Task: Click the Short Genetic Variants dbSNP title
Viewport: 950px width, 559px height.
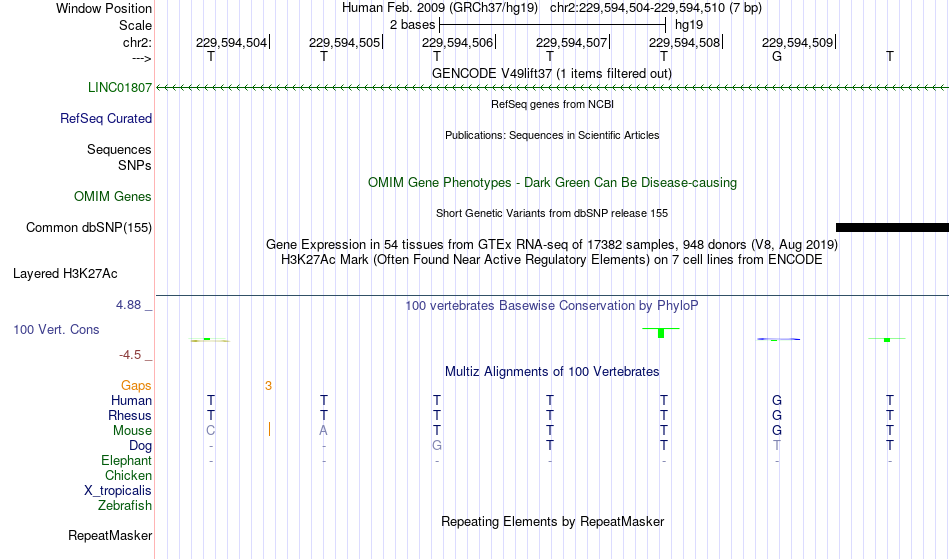Action: (x=552, y=213)
